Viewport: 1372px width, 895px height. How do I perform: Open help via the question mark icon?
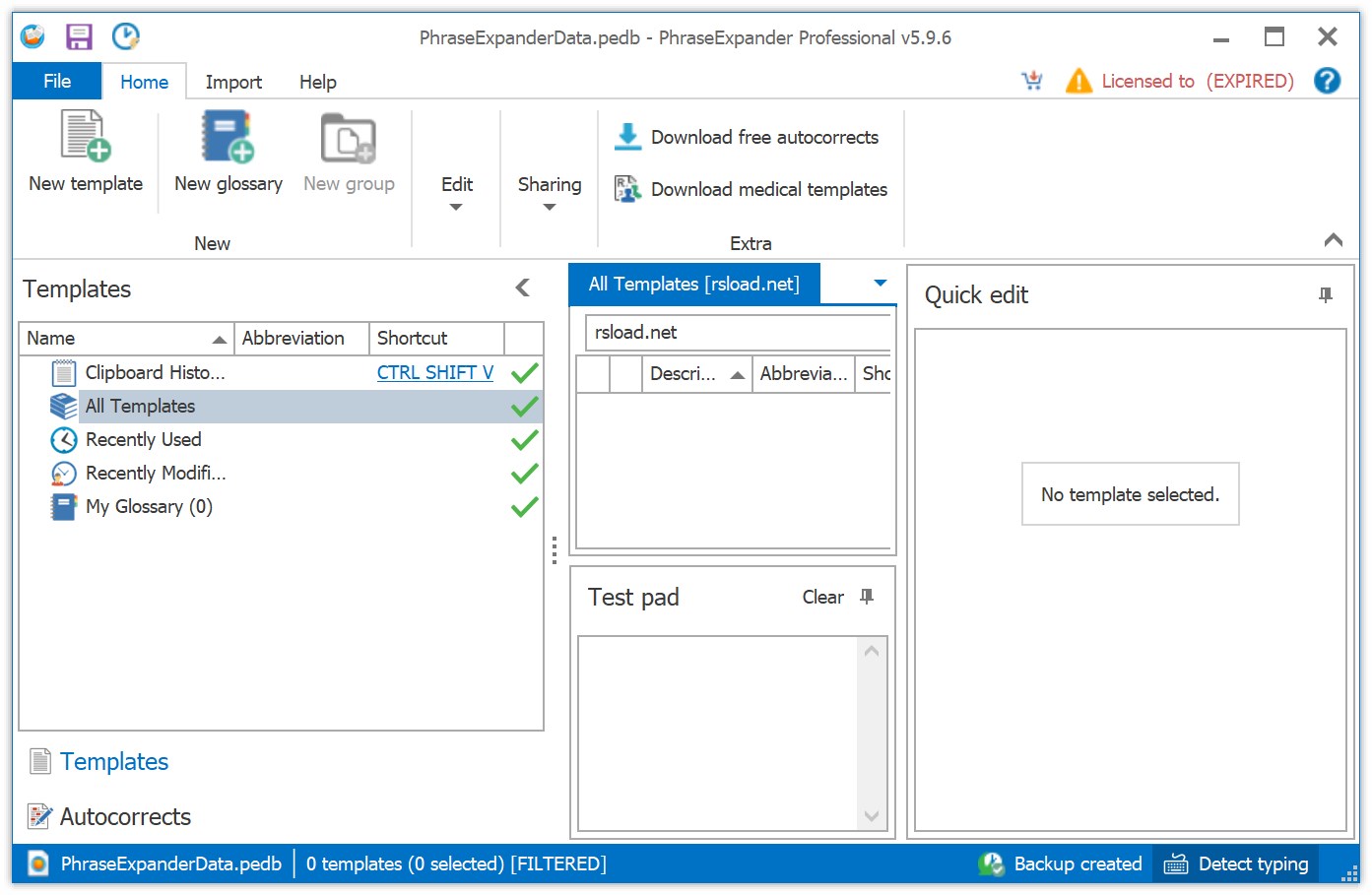(x=1327, y=81)
